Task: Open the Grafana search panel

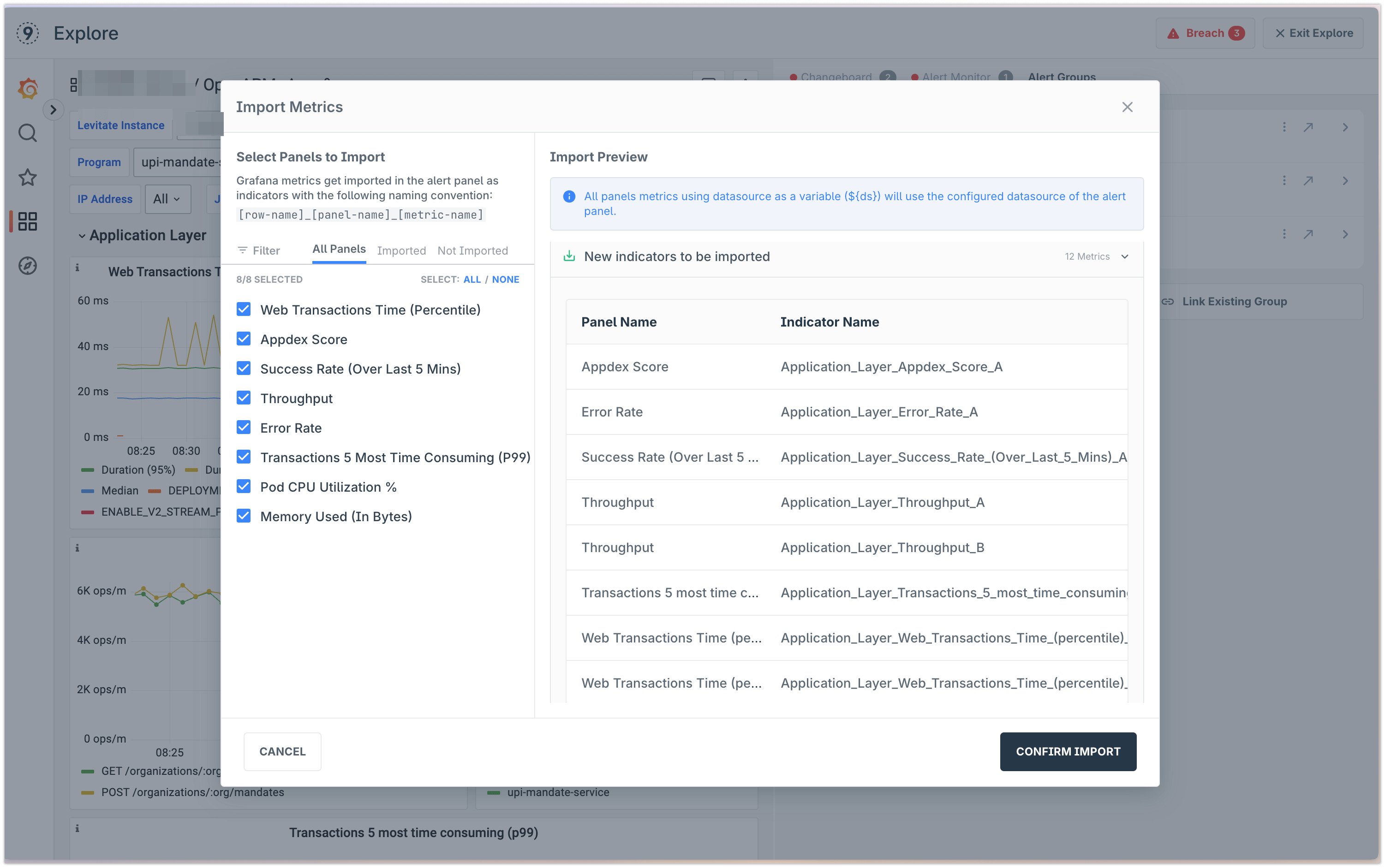Action: coord(27,133)
